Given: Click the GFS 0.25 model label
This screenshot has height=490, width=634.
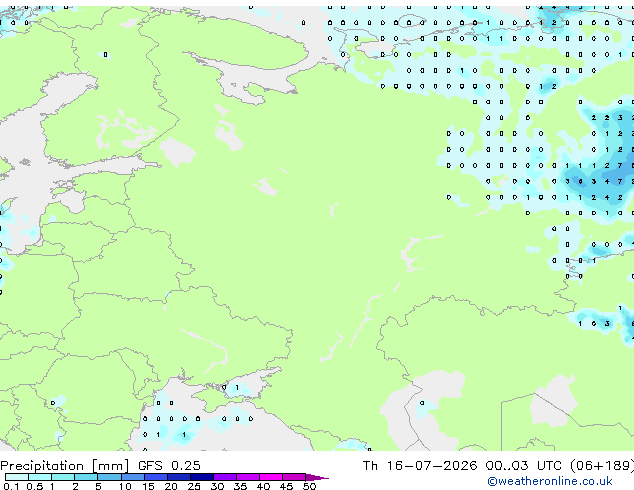Looking at the screenshot, I should tap(169, 466).
